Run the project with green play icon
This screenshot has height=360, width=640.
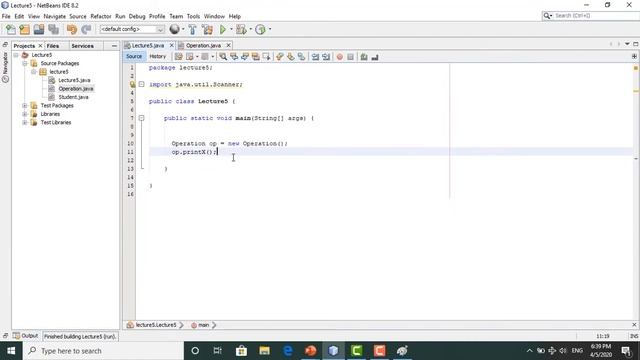223,29
